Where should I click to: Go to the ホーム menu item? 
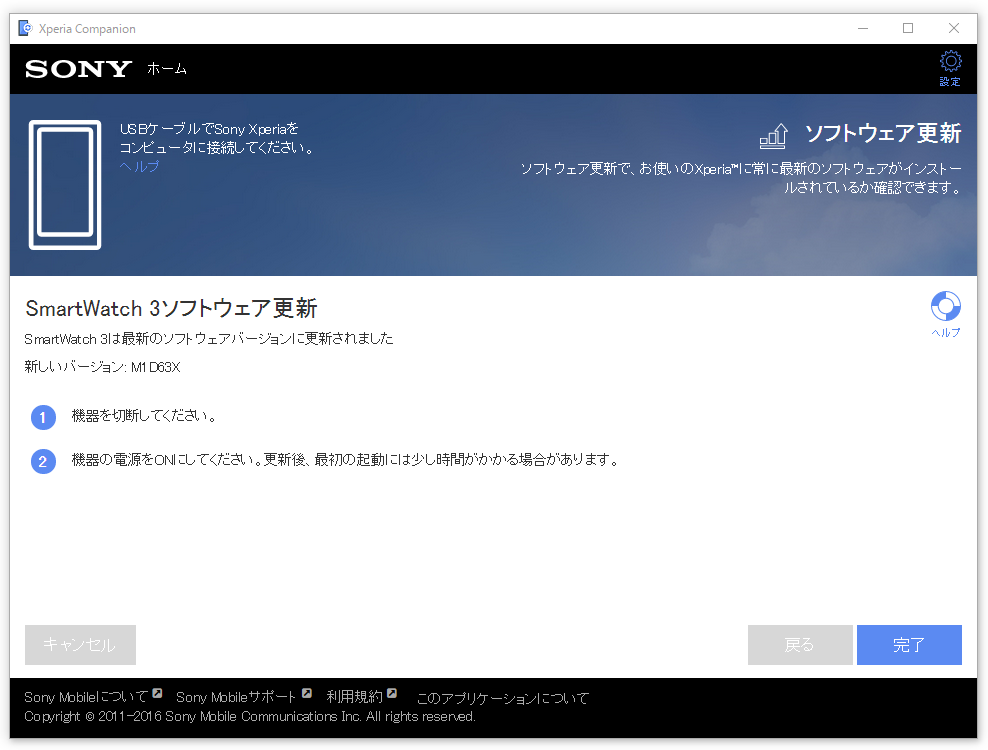click(167, 69)
